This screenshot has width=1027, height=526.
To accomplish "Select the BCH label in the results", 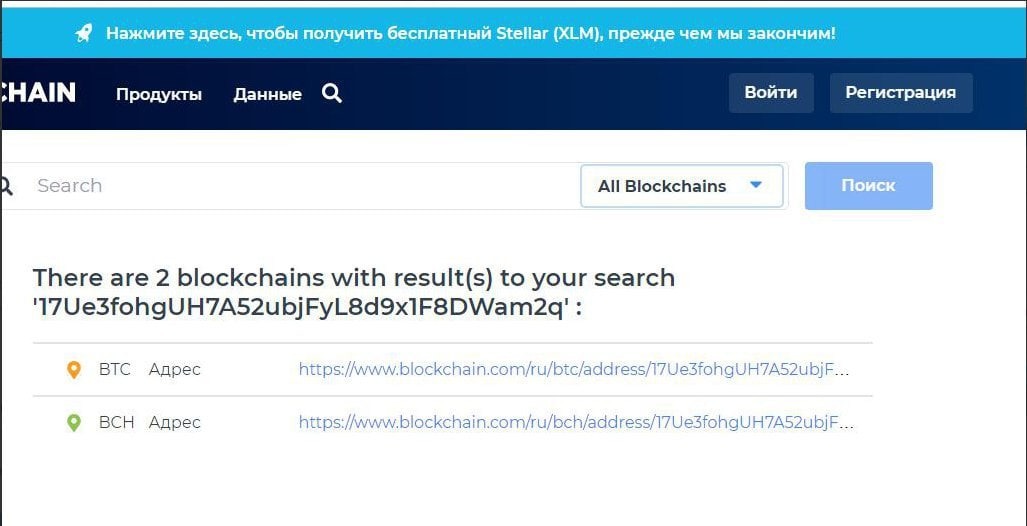I will [x=115, y=422].
